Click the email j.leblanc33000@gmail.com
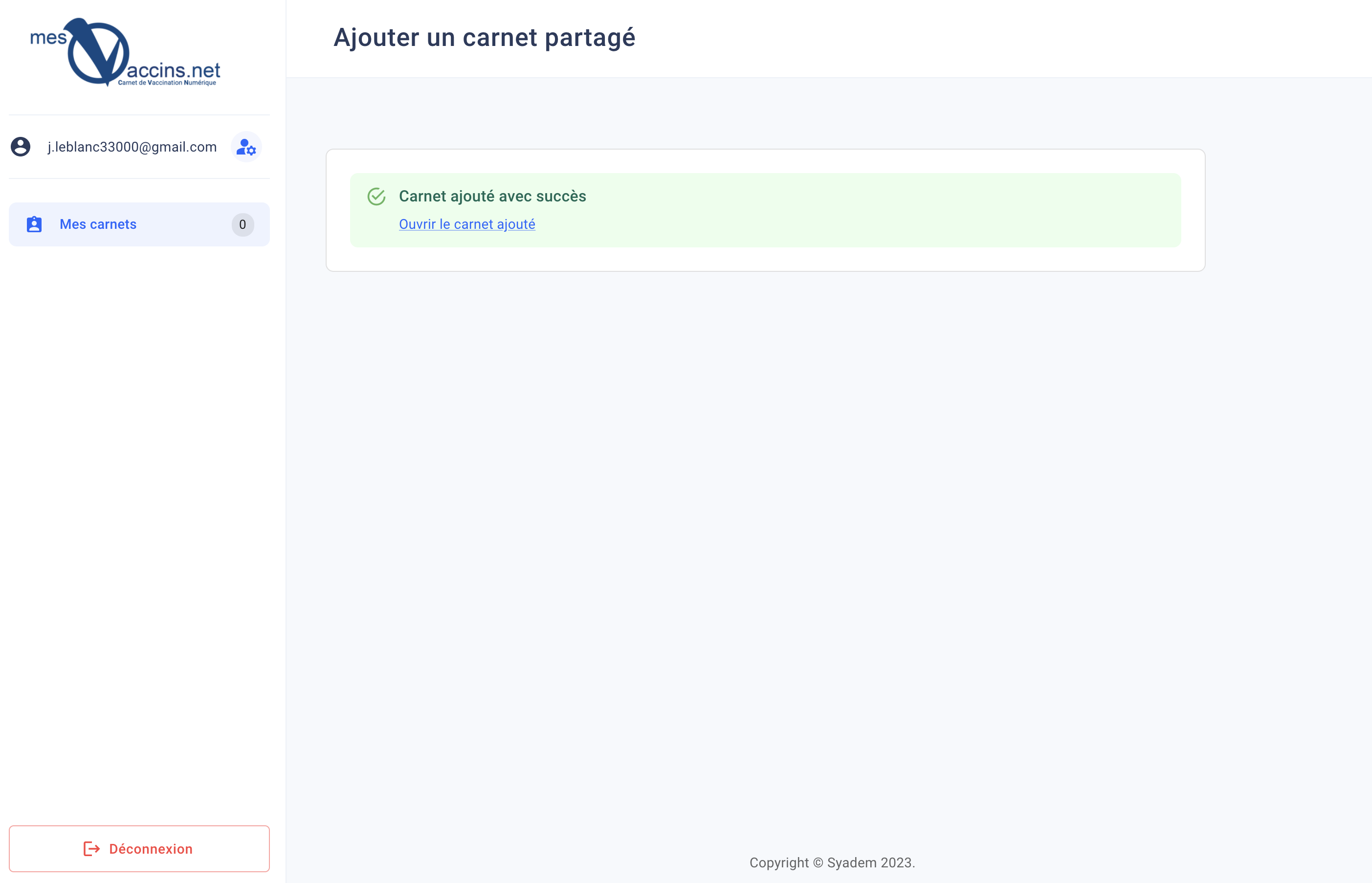Screen dimensions: 1372x883 [133, 147]
